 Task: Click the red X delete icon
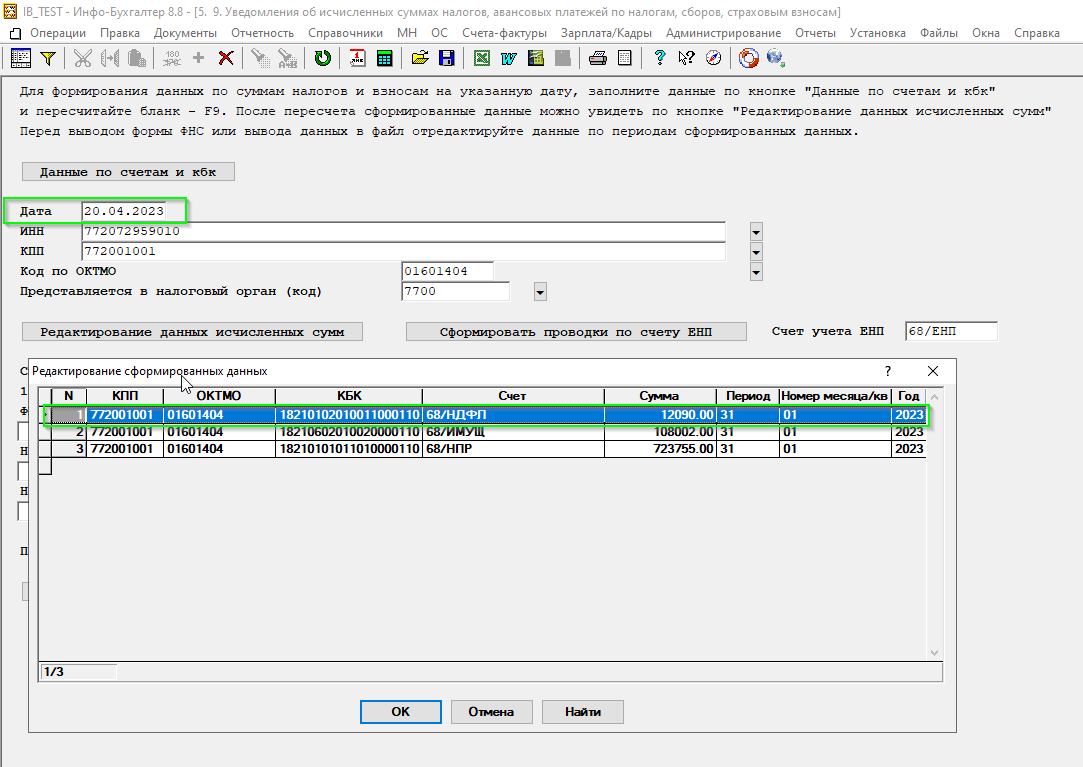click(226, 59)
